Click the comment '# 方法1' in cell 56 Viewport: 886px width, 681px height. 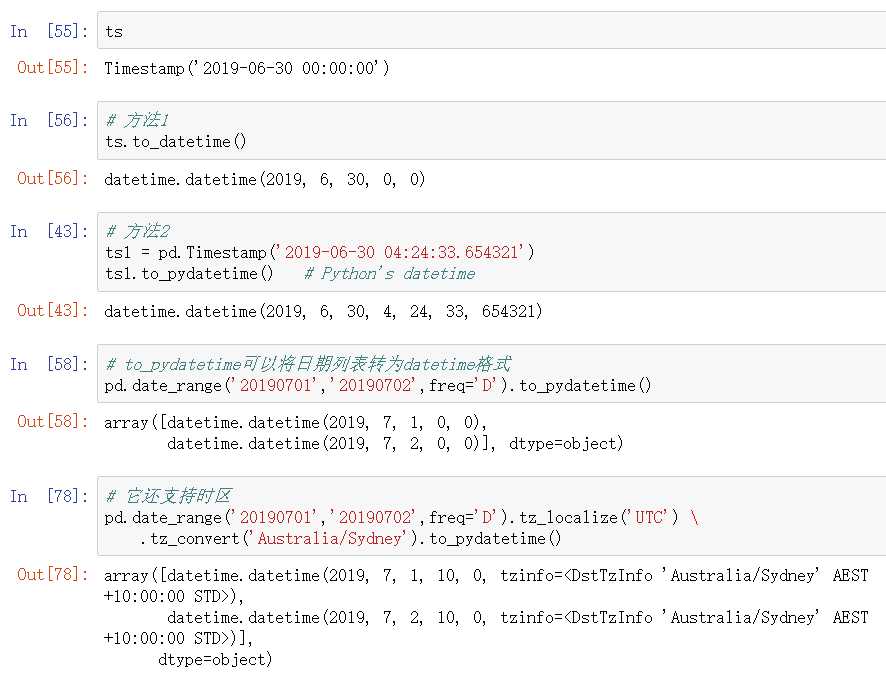pos(137,120)
